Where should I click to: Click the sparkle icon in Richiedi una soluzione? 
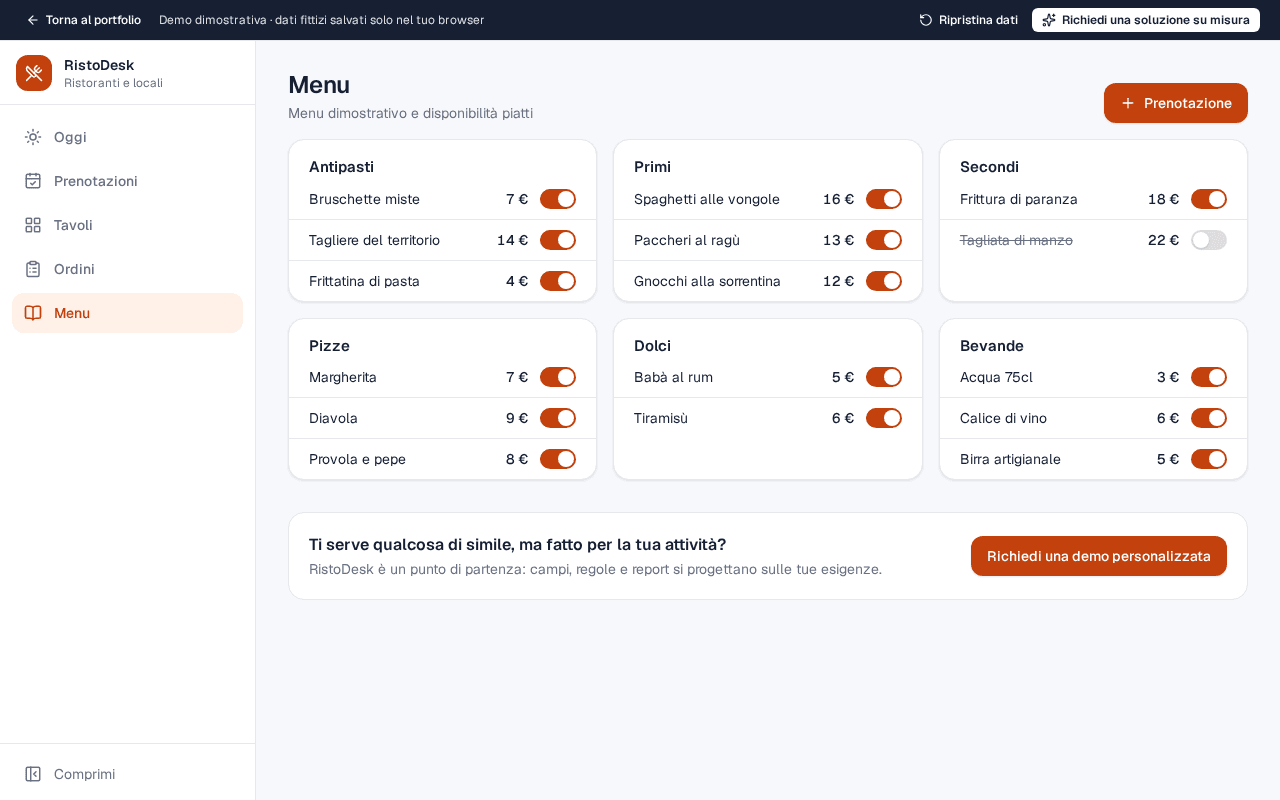tap(1049, 20)
